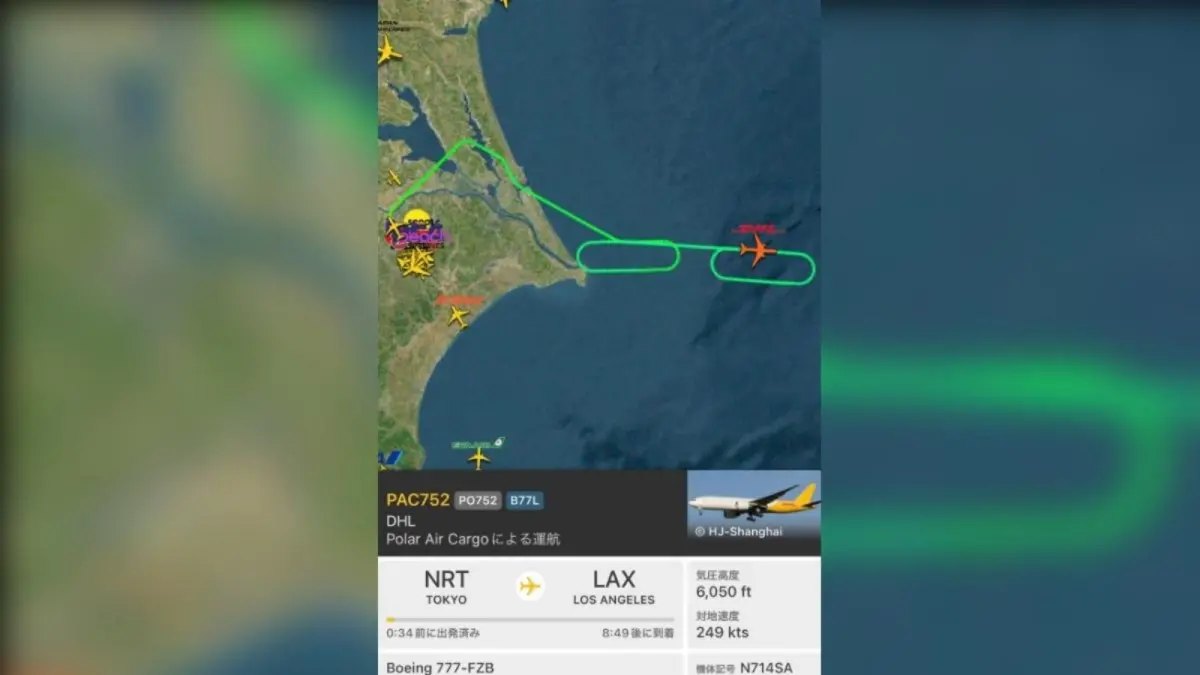Click the B77L aircraft type badge

tap(525, 501)
